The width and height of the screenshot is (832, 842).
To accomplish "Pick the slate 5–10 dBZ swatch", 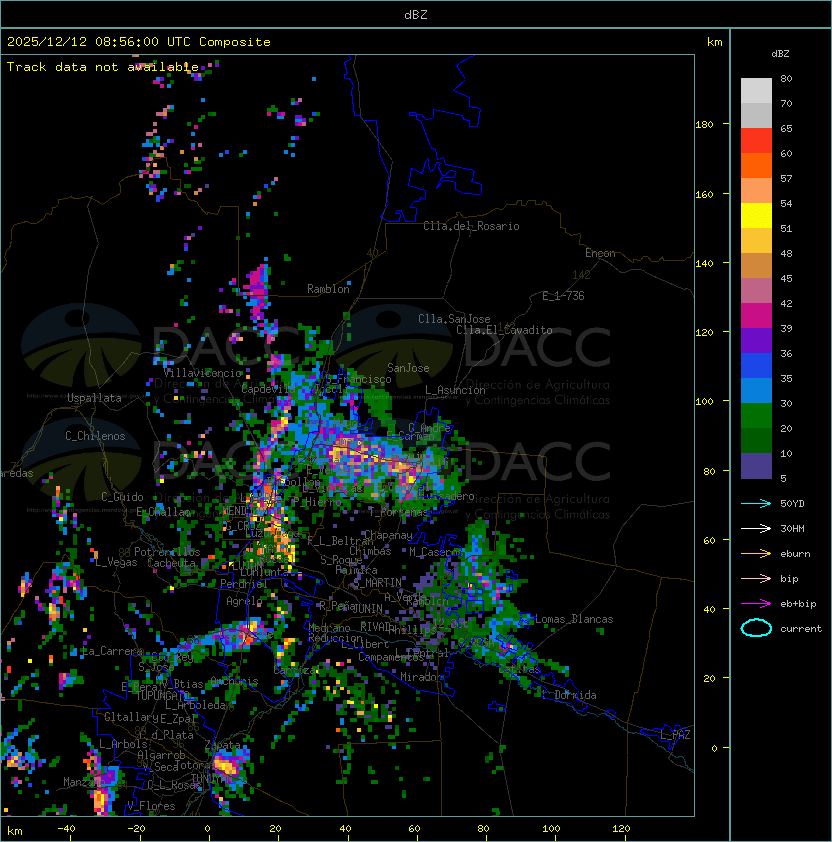I will [756, 466].
